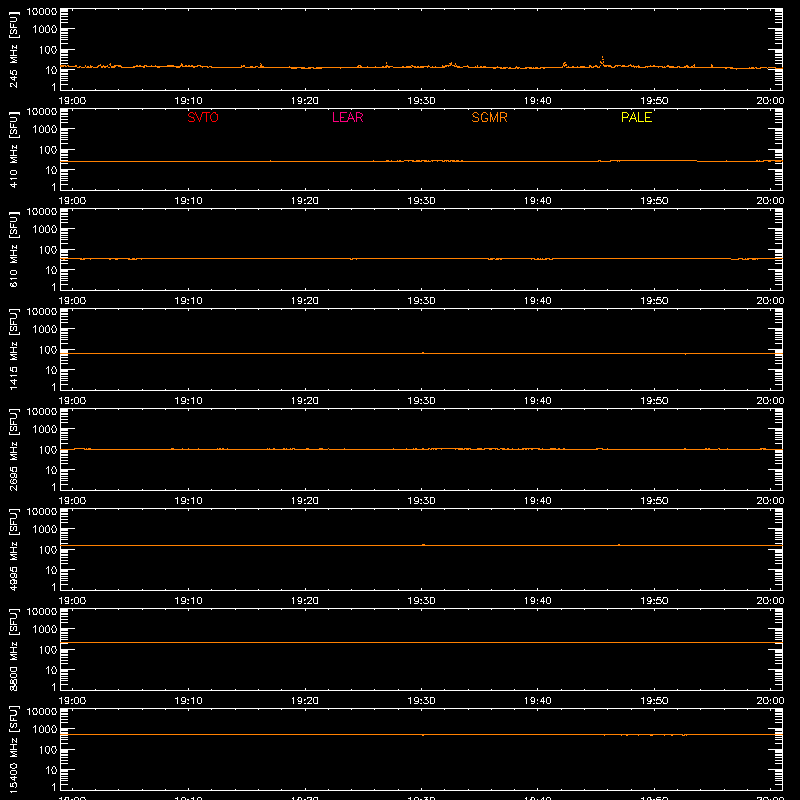Image resolution: width=800 pixels, height=800 pixels.
Task: Click the 1000 tick label on 410 MHz plot
Action: coord(45,130)
